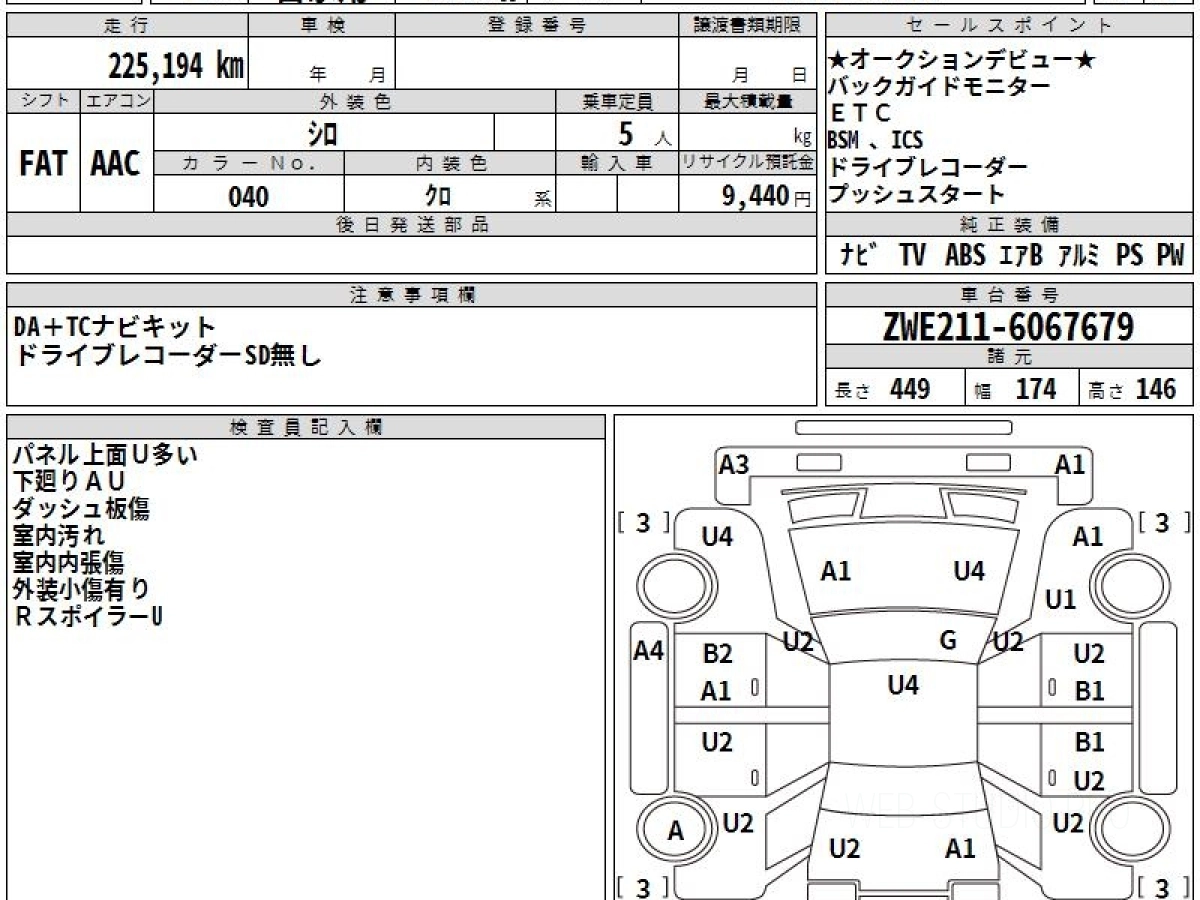Select the FAT shift type value
The height and width of the screenshot is (900, 1200).
click(x=43, y=165)
